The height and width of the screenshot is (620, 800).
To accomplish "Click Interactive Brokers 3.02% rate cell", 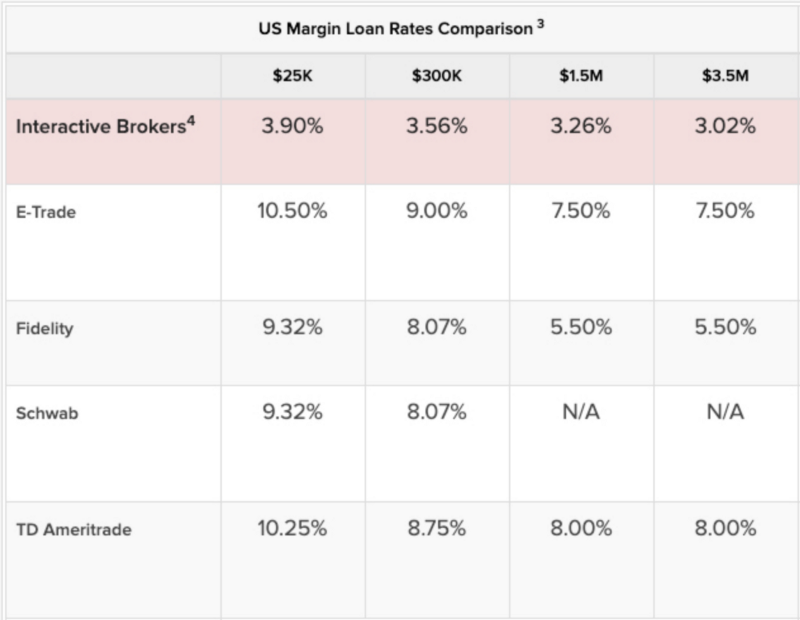I will tap(725, 127).
